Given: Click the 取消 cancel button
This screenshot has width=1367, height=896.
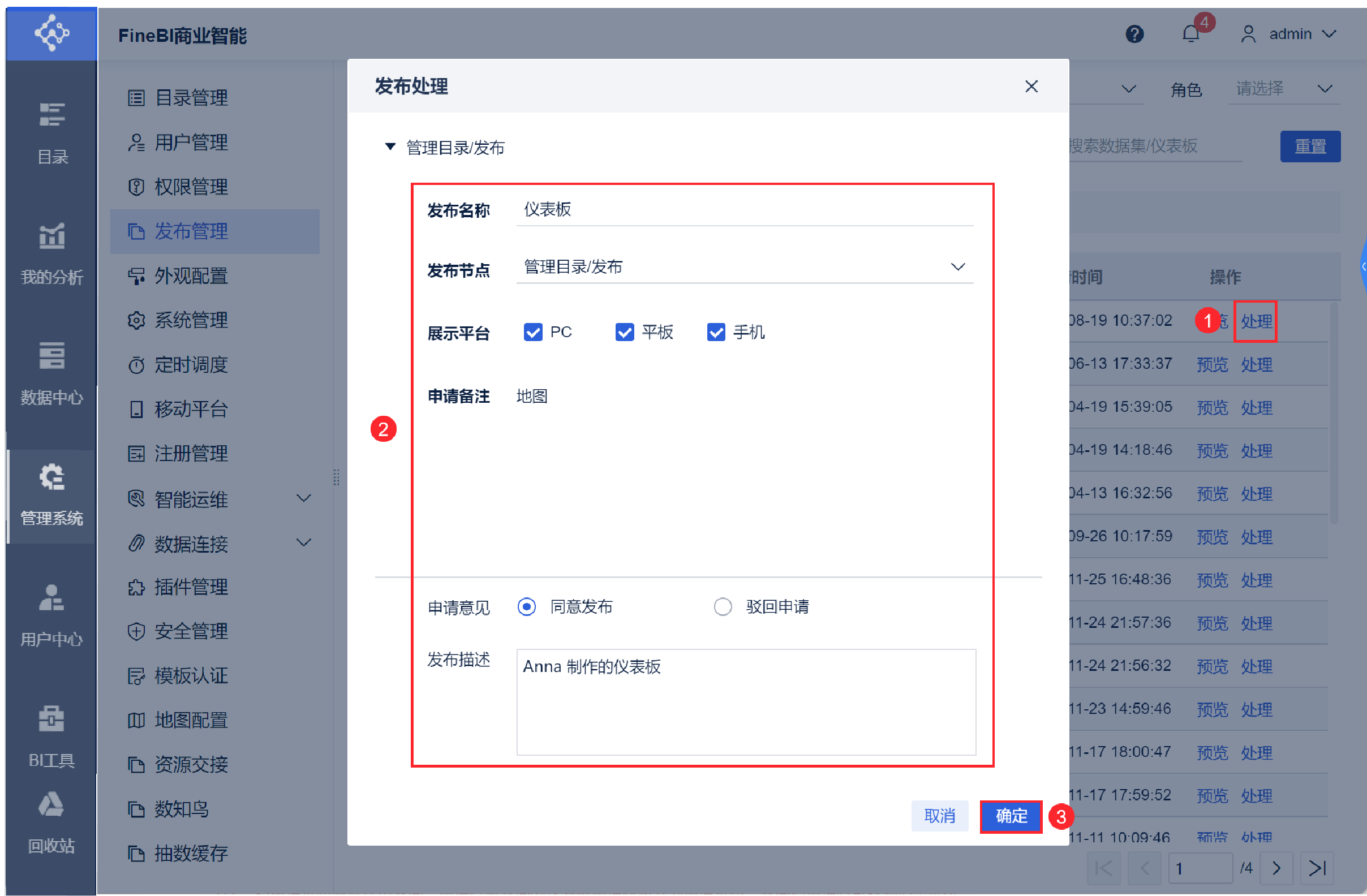Looking at the screenshot, I should 939,816.
